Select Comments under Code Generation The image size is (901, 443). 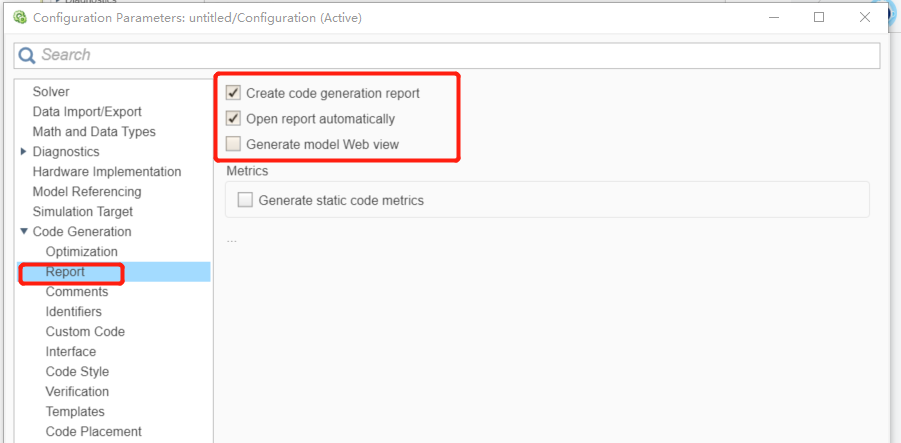pos(77,292)
